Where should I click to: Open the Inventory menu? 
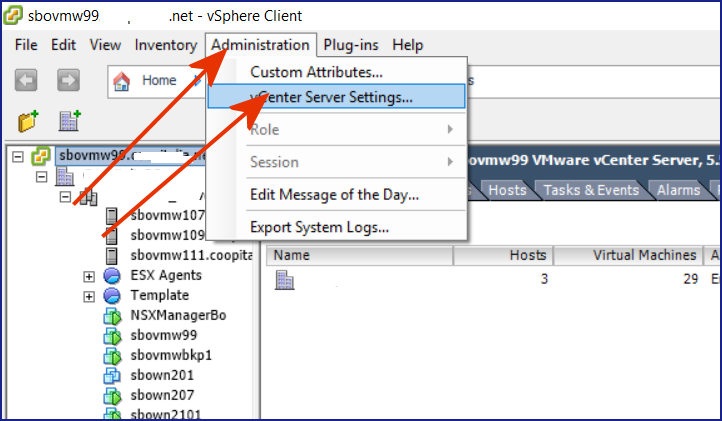pyautogui.click(x=166, y=45)
